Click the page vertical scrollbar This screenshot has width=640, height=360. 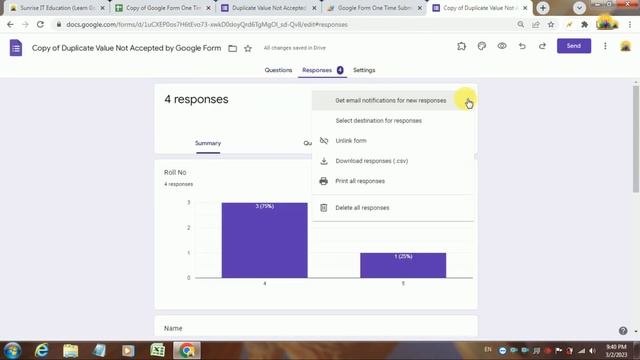(636, 139)
